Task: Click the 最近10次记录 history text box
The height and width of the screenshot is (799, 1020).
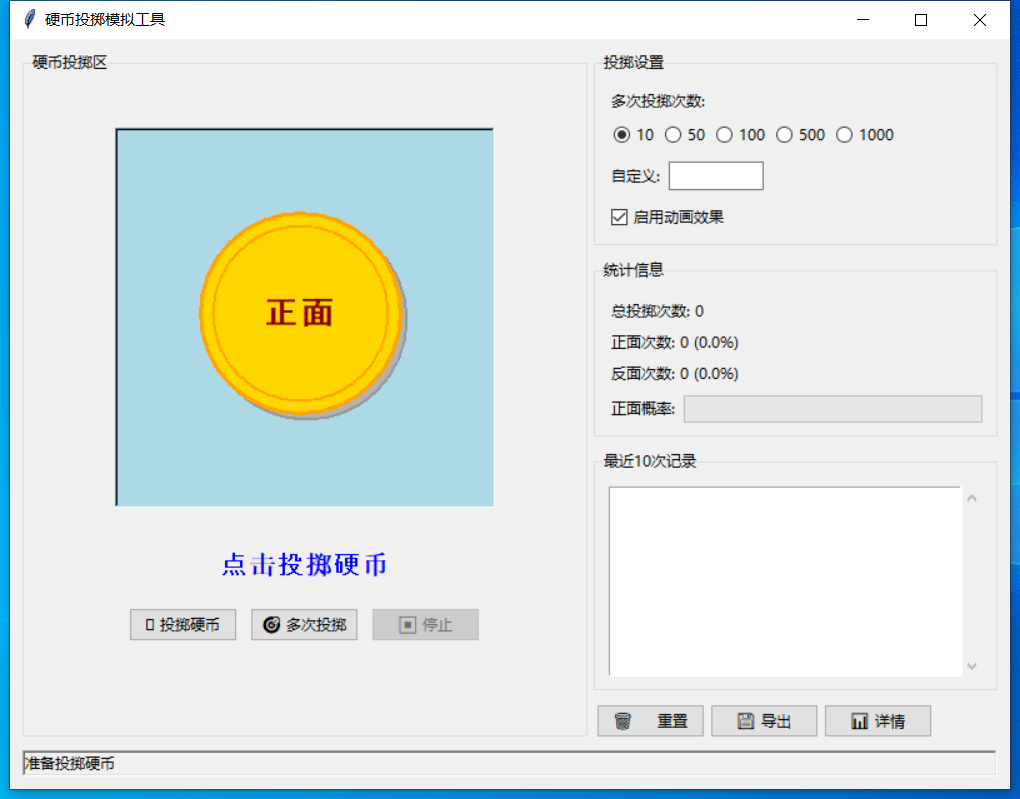Action: click(x=785, y=581)
